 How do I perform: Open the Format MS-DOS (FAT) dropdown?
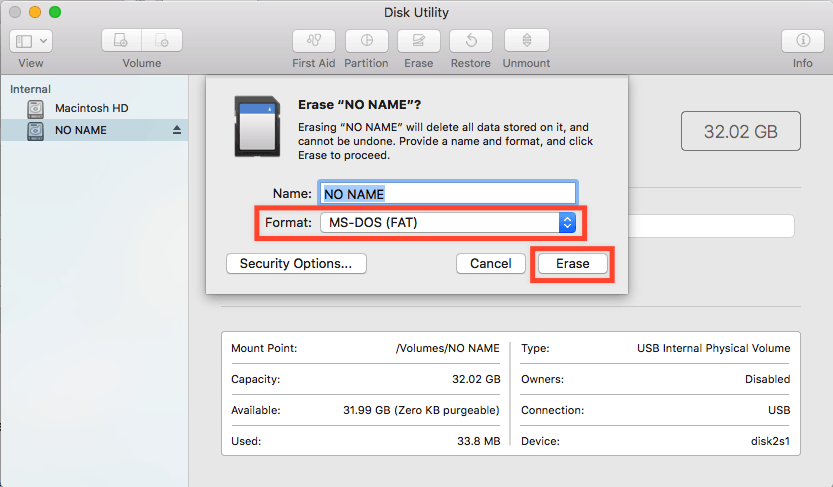[x=448, y=223]
